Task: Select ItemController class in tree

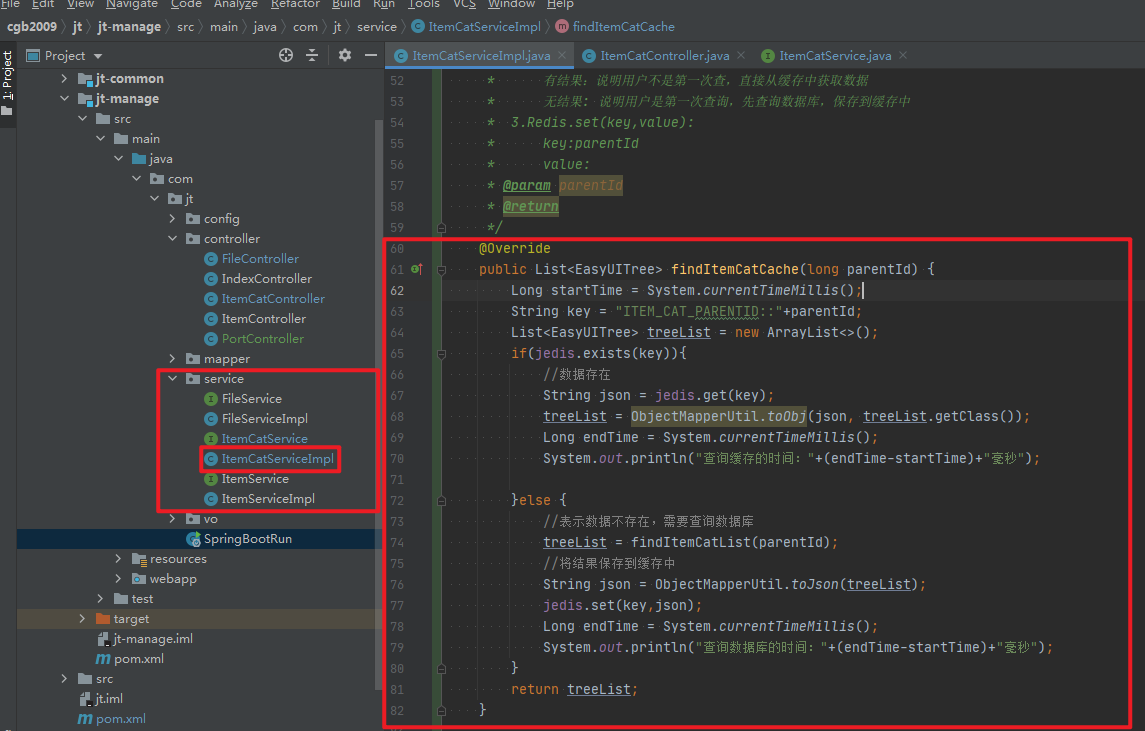Action: pyautogui.click(x=264, y=318)
